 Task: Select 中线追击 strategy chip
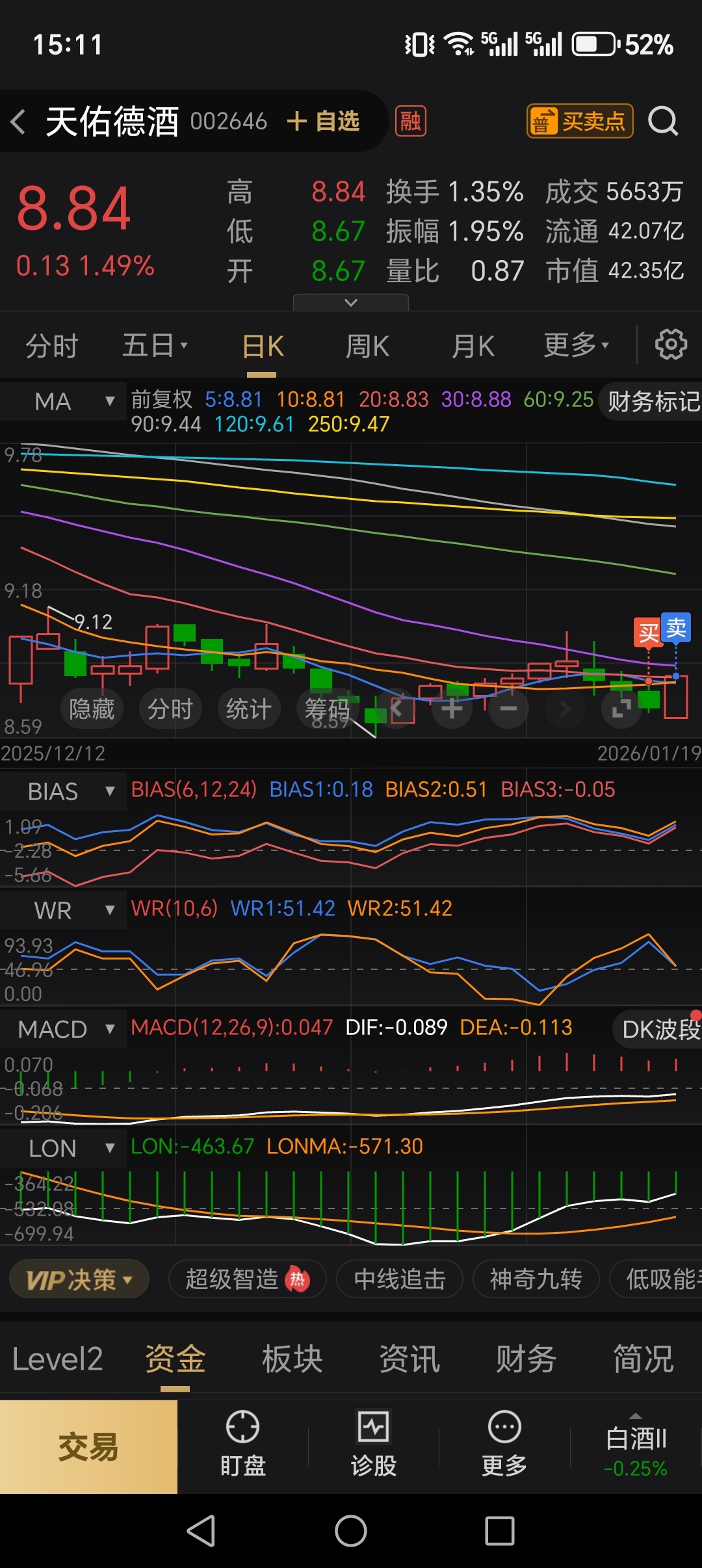coord(400,1279)
